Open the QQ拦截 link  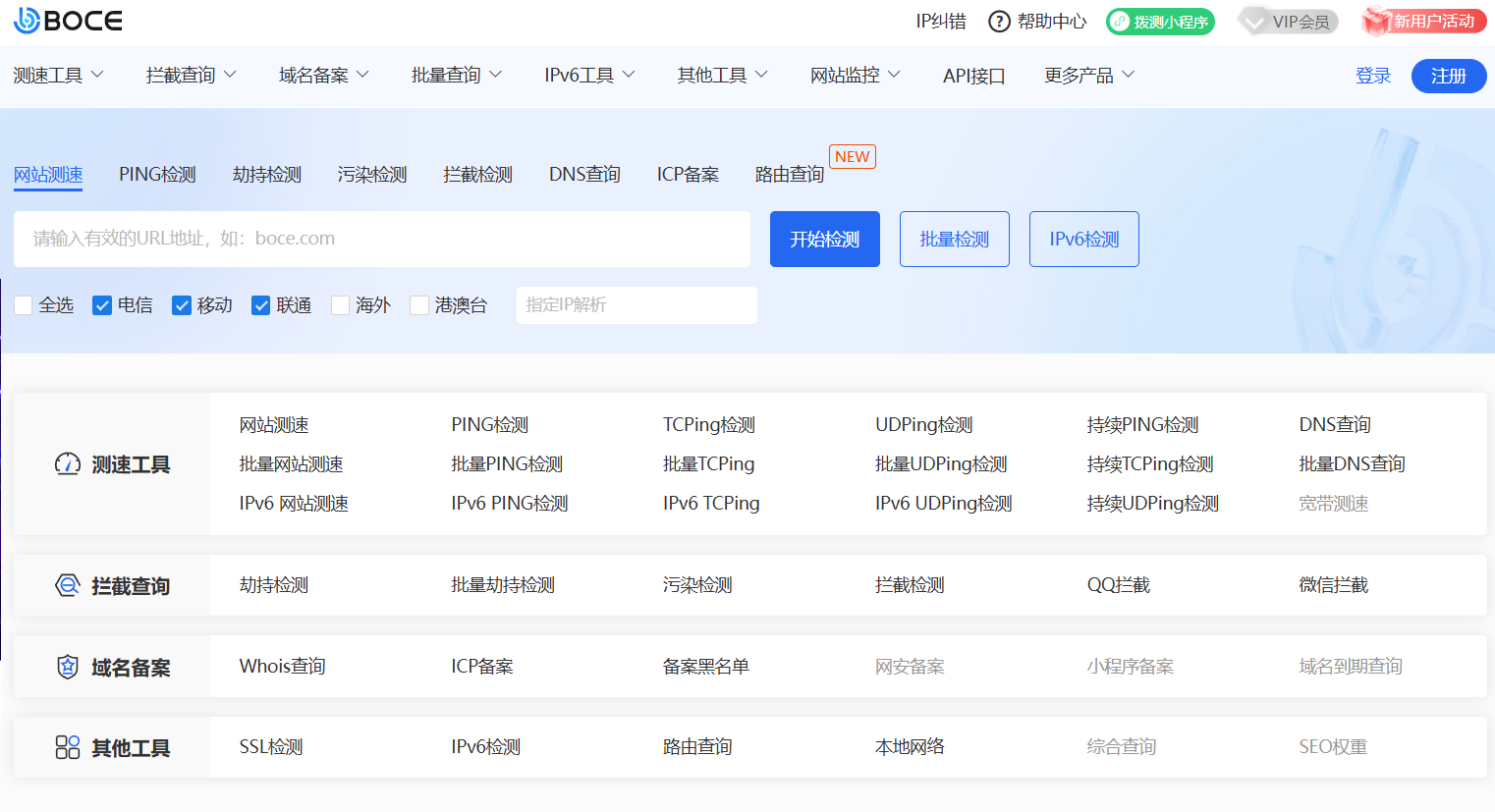pyautogui.click(x=1118, y=585)
